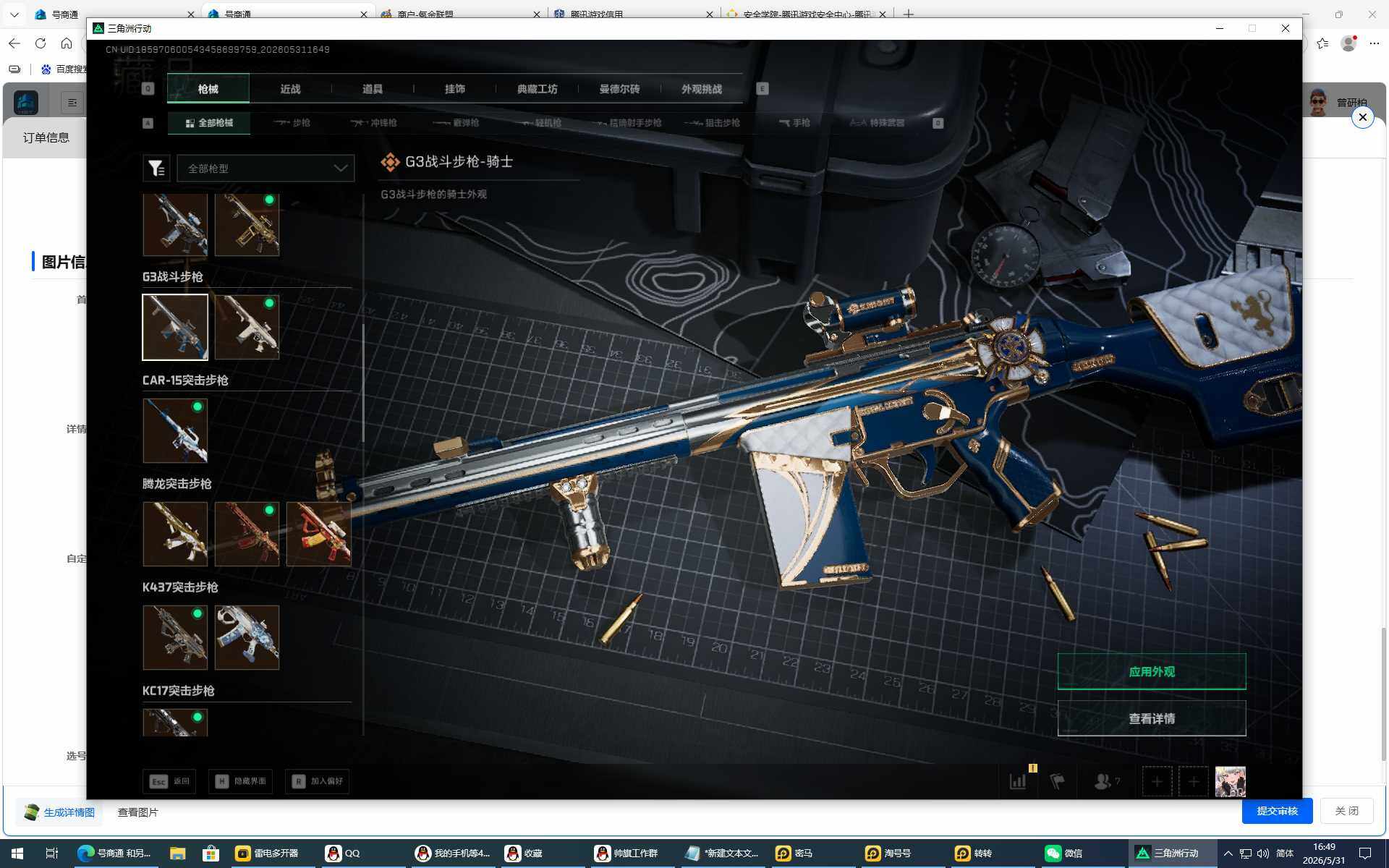Switch to the 挂饰 charms tab
Image resolution: width=1389 pixels, height=868 pixels.
[x=455, y=89]
